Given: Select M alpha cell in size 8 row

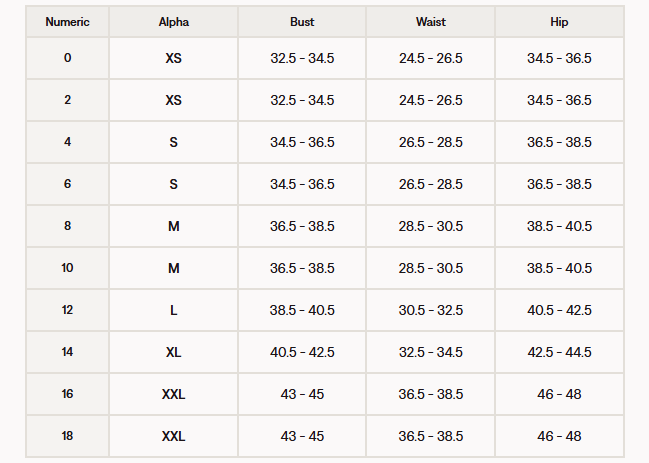Looking at the screenshot, I should (x=173, y=226).
